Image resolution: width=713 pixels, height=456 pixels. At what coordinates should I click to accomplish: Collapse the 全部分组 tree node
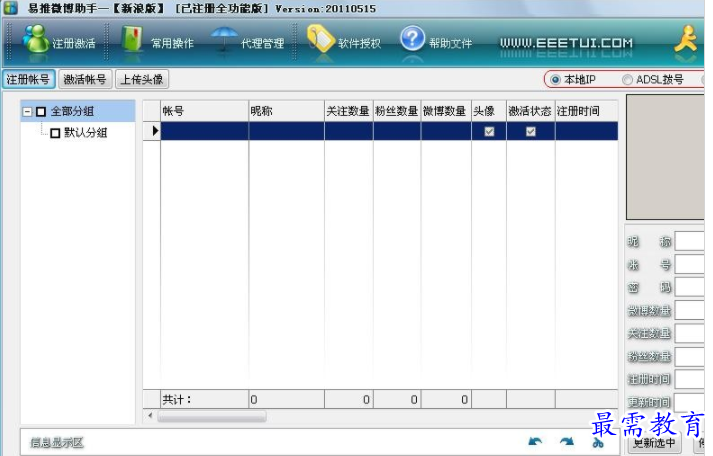[27, 111]
